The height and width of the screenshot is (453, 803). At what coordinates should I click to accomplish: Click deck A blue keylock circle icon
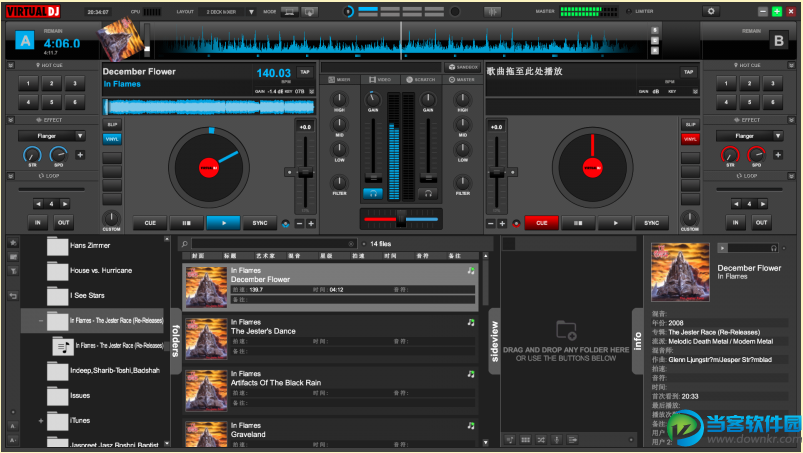(286, 224)
